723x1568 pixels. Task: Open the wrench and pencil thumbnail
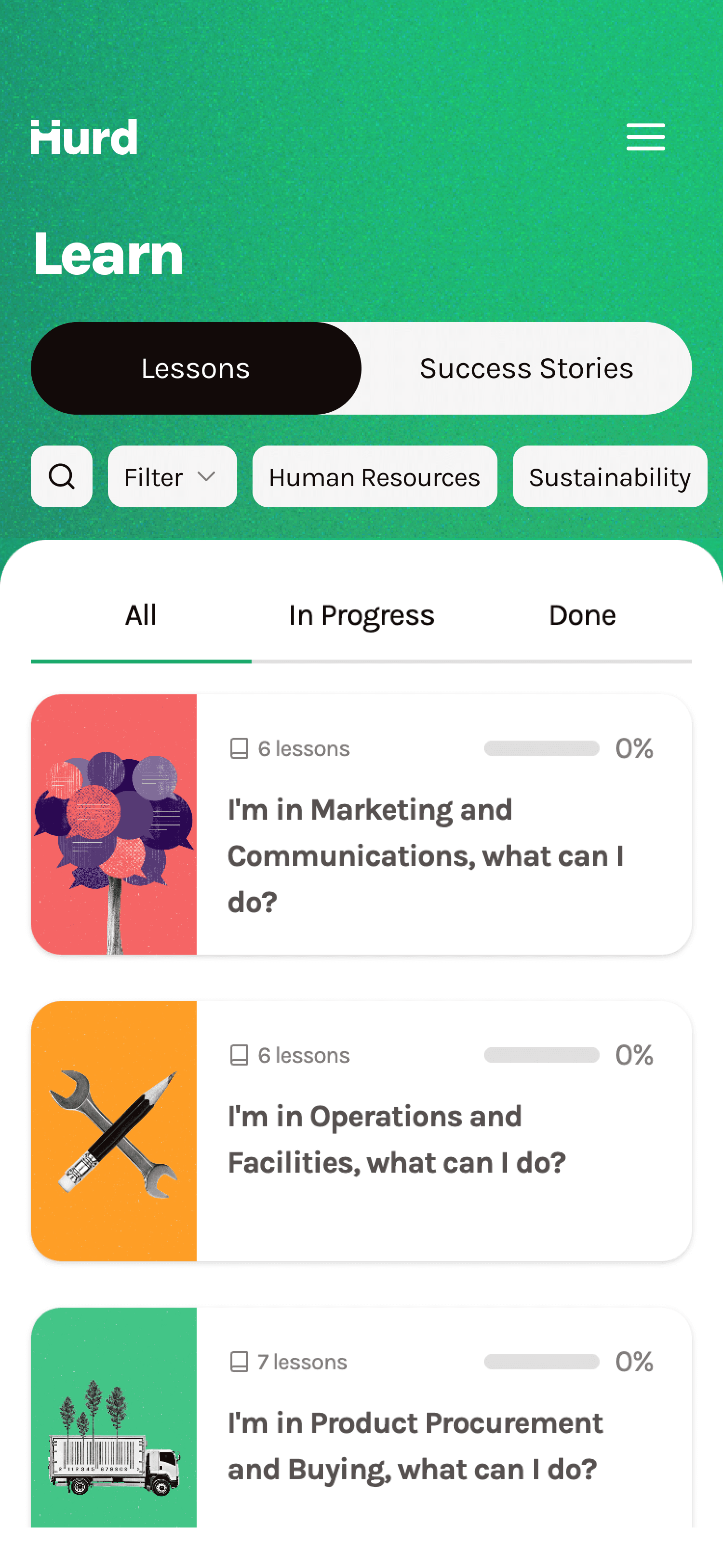(x=114, y=1131)
